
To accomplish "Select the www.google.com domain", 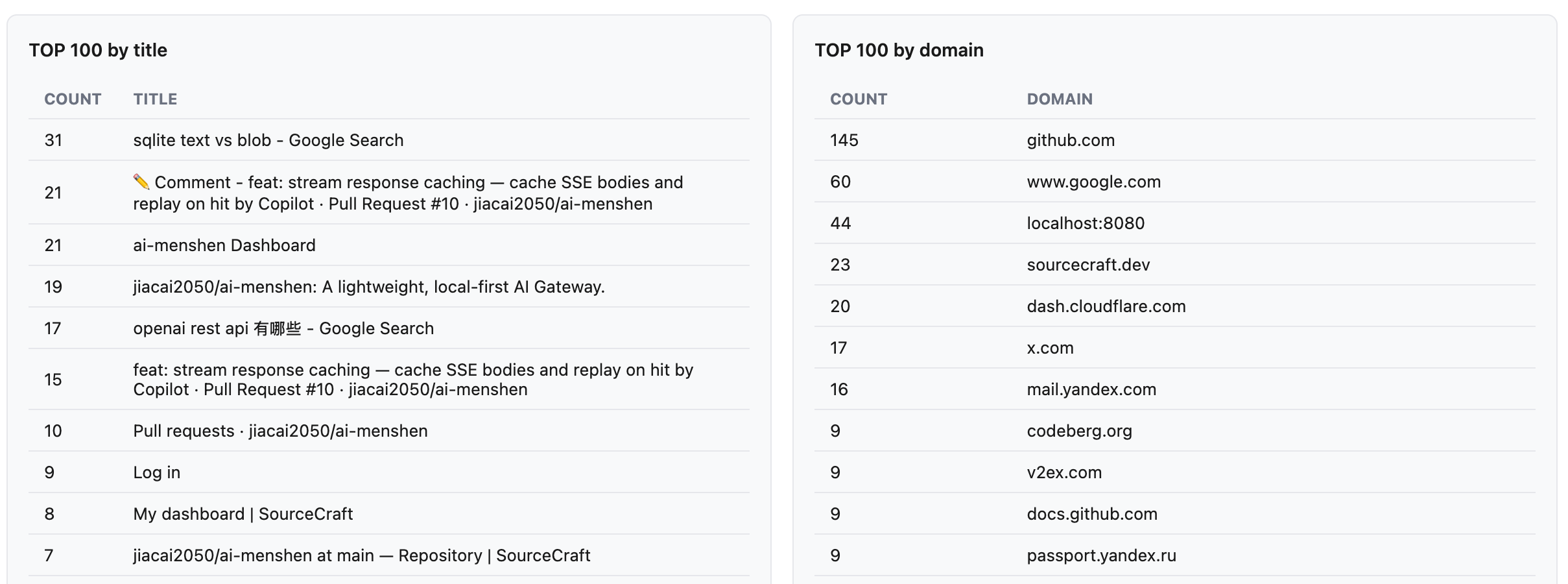I will 1094,182.
